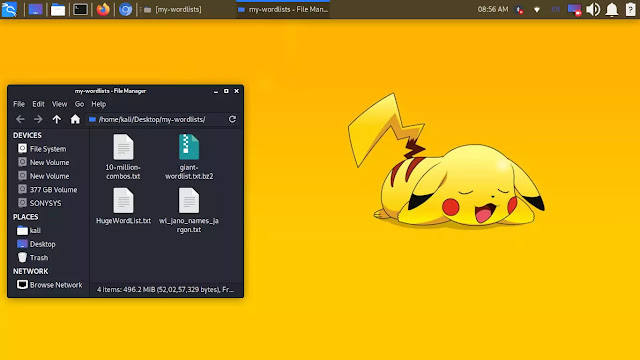Image resolution: width=640 pixels, height=360 pixels.
Task: Open the Help menu
Action: click(98, 104)
